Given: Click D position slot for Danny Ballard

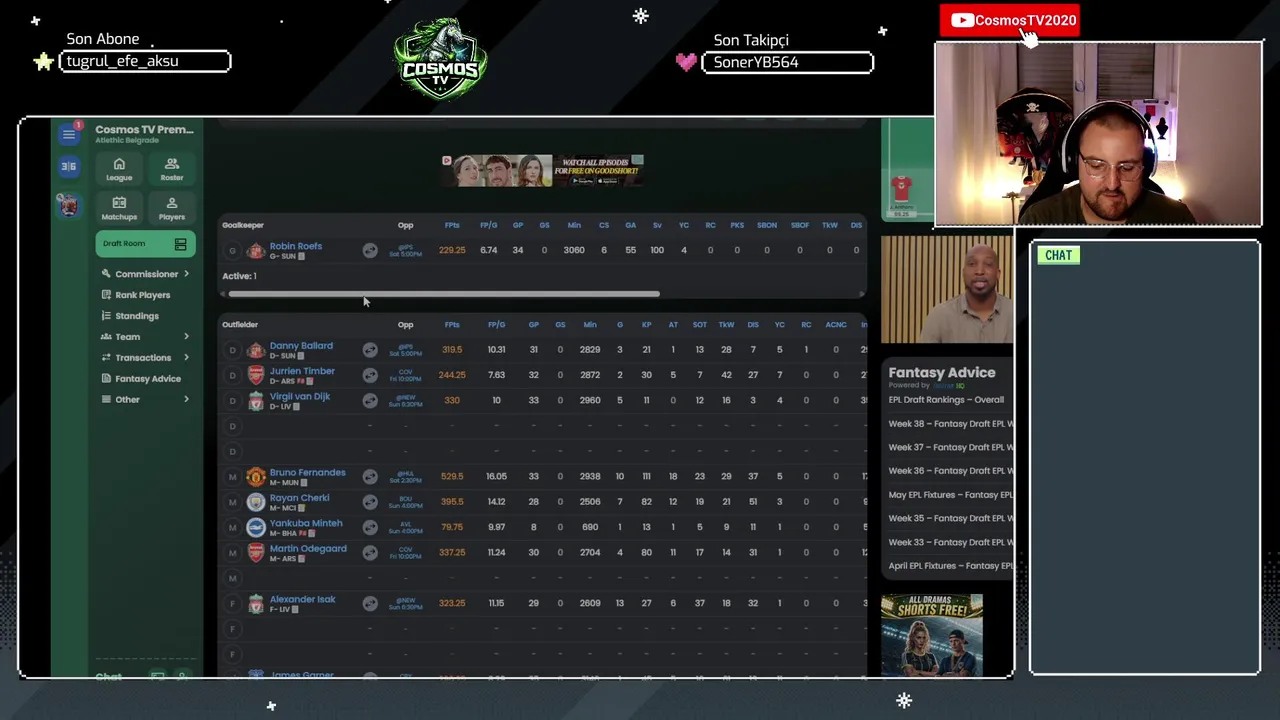Looking at the screenshot, I should (232, 350).
